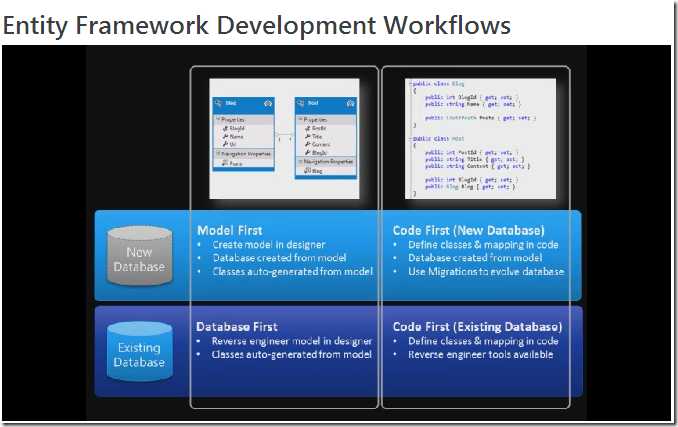
Task: Click 'Use Migrations to evolve database' bullet
Action: 486,272
